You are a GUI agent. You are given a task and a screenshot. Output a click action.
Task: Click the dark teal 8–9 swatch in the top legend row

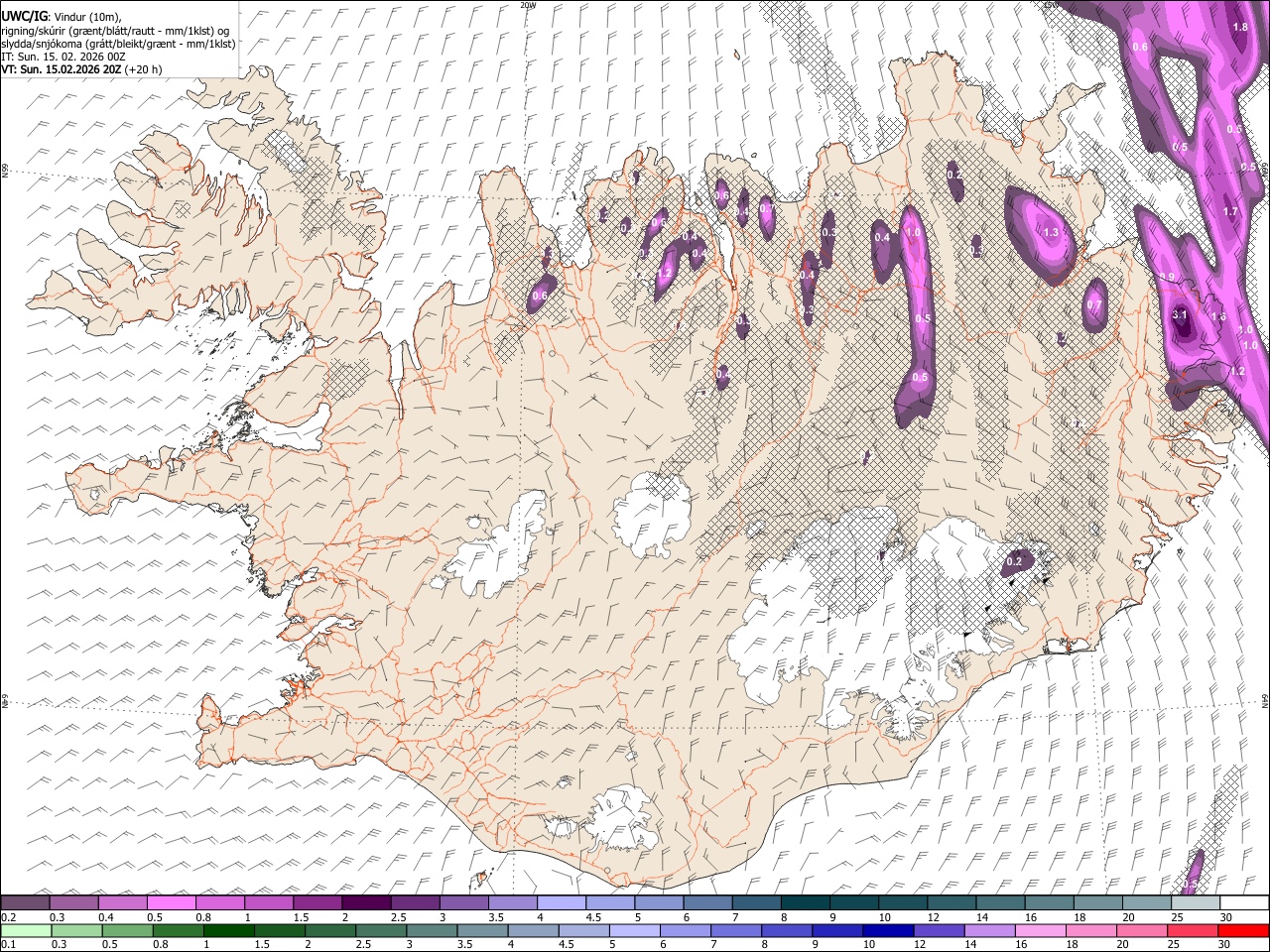click(806, 903)
